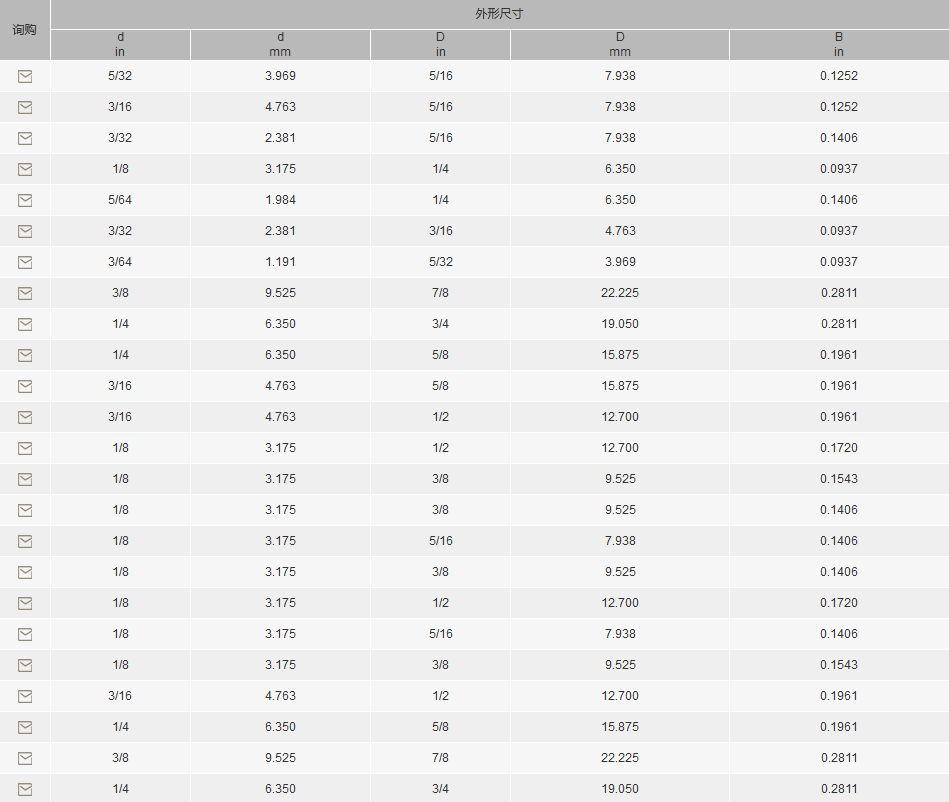Click envelope icon for 1.984 mm row
Image resolution: width=949 pixels, height=802 pixels.
pyautogui.click(x=25, y=200)
